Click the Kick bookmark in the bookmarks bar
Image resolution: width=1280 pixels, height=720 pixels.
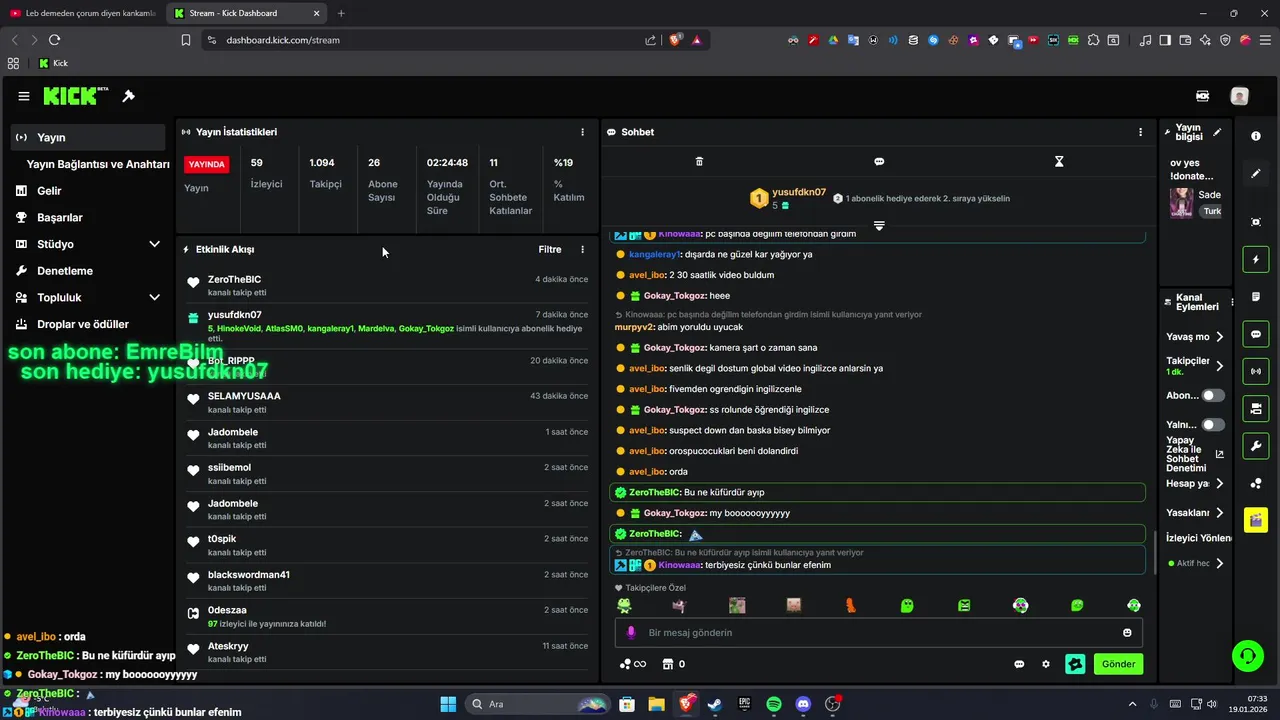[53, 63]
